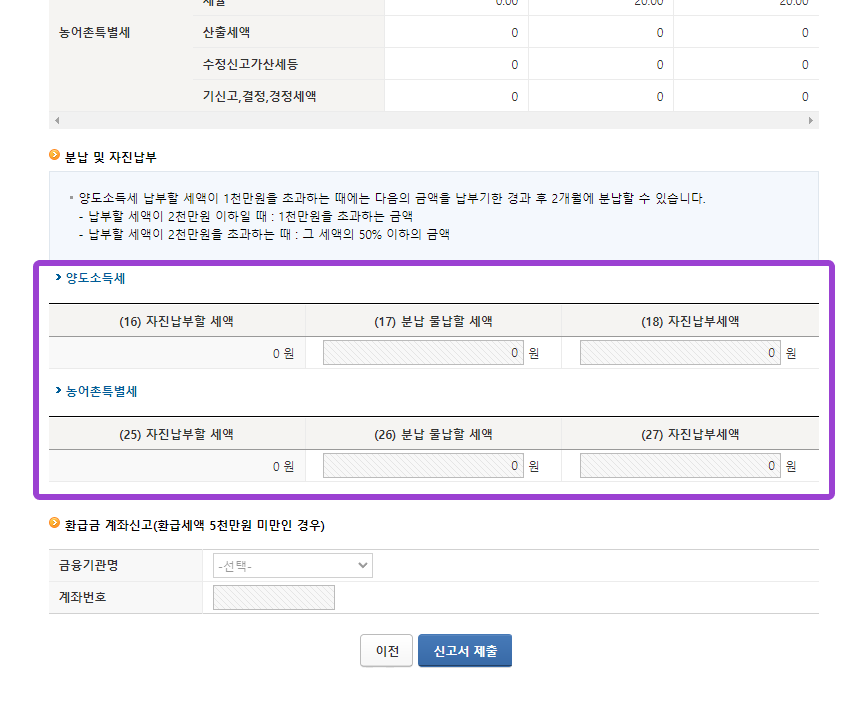Click the chevron next to the 농어촌특별세 subheading
The image size is (865, 716).
point(57,391)
